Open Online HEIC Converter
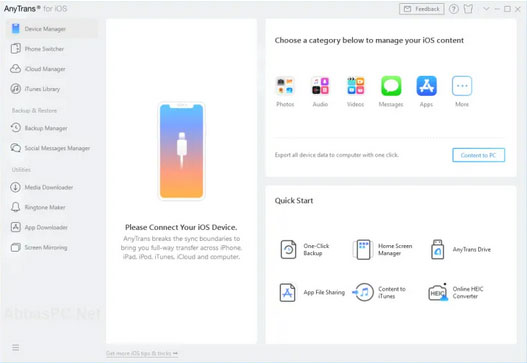This screenshot has width=527, height=363. pos(456,292)
